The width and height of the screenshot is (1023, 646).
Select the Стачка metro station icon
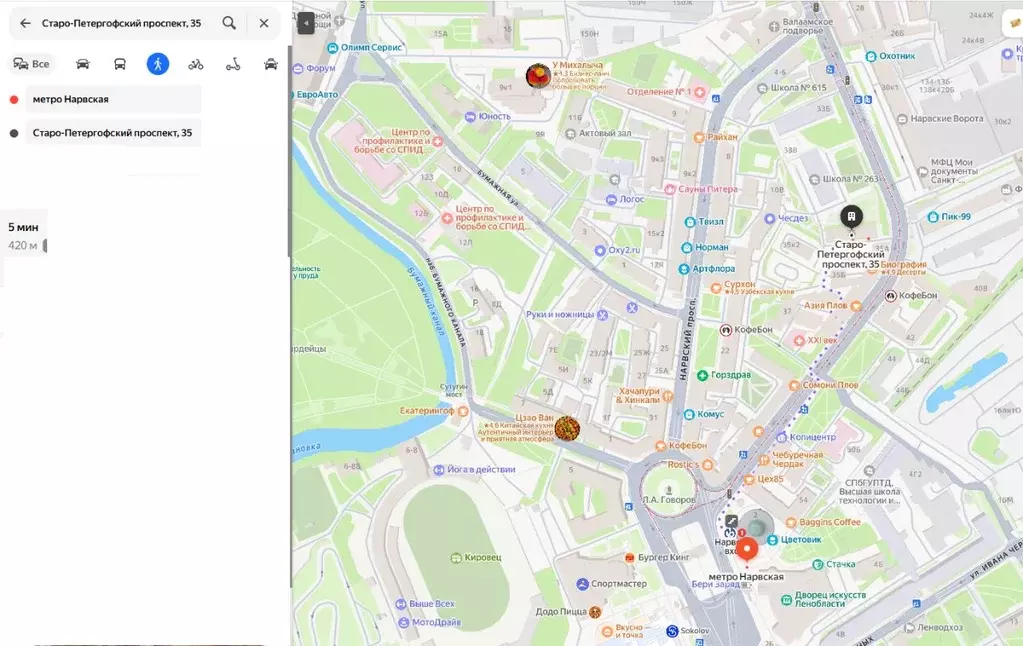818,564
